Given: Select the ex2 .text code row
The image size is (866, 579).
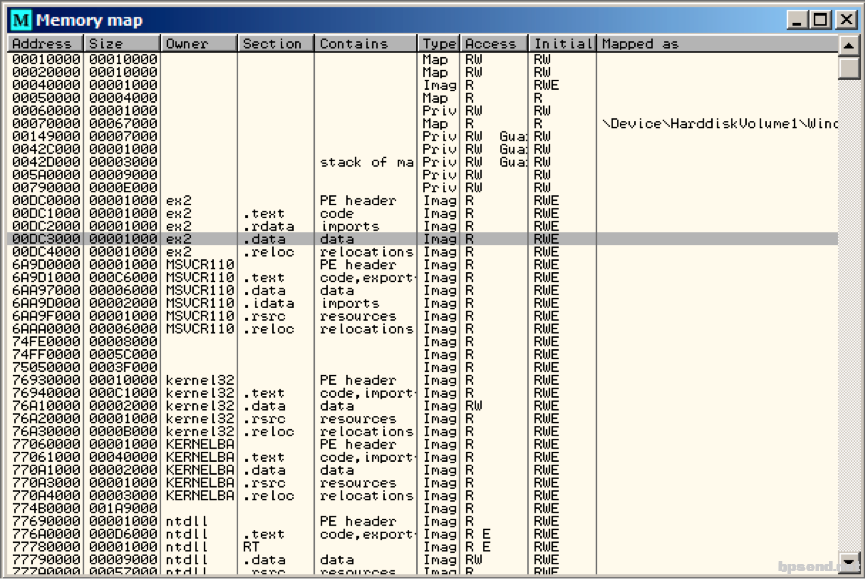Looking at the screenshot, I should point(423,214).
